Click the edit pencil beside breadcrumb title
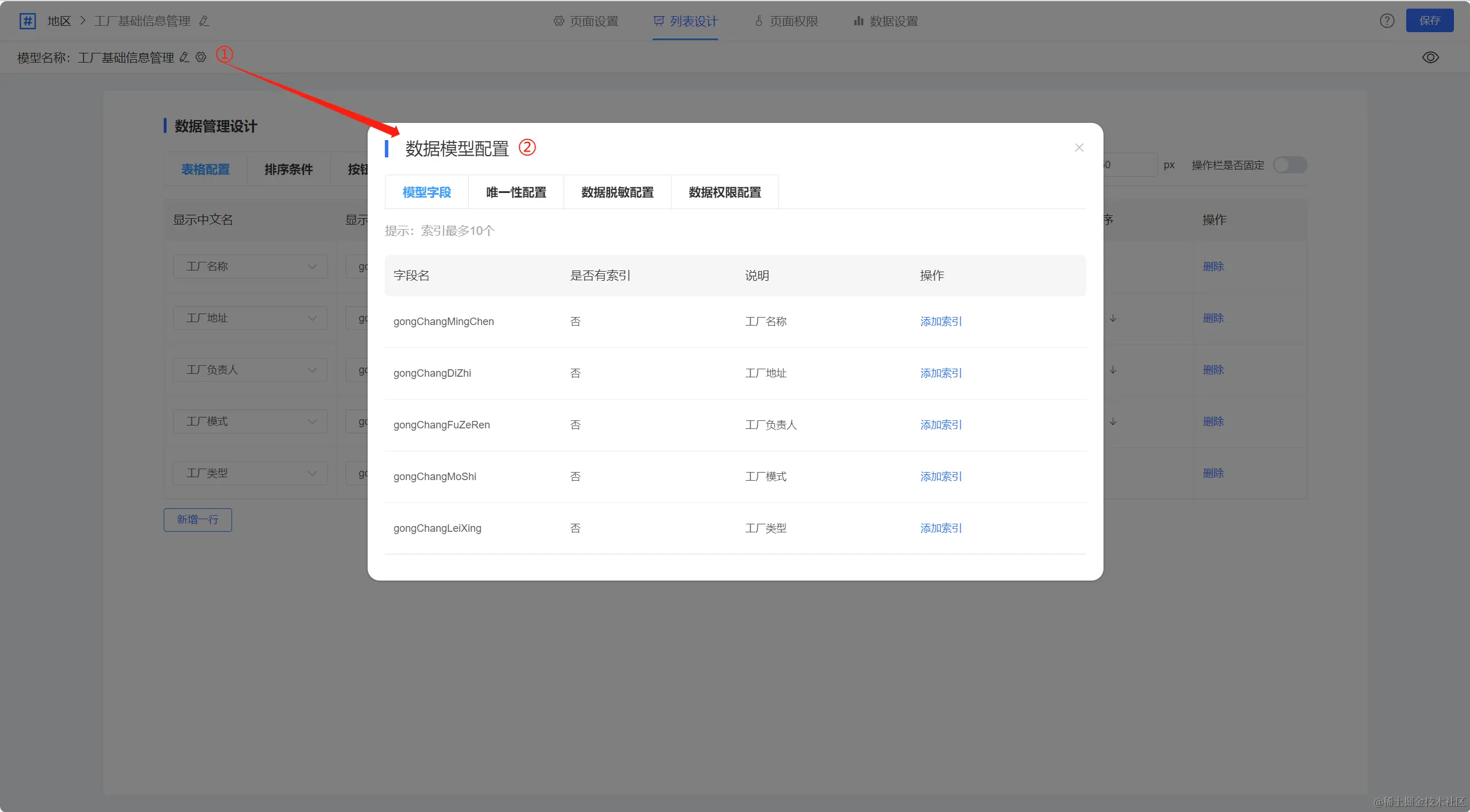Viewport: 1470px width, 812px height. [204, 21]
